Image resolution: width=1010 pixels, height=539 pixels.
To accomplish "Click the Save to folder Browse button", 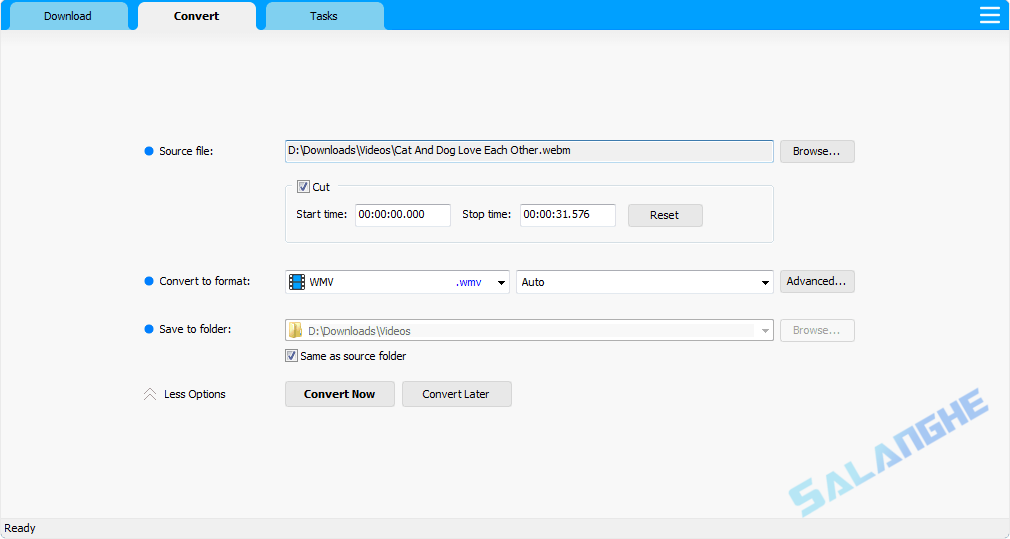I will 817,330.
